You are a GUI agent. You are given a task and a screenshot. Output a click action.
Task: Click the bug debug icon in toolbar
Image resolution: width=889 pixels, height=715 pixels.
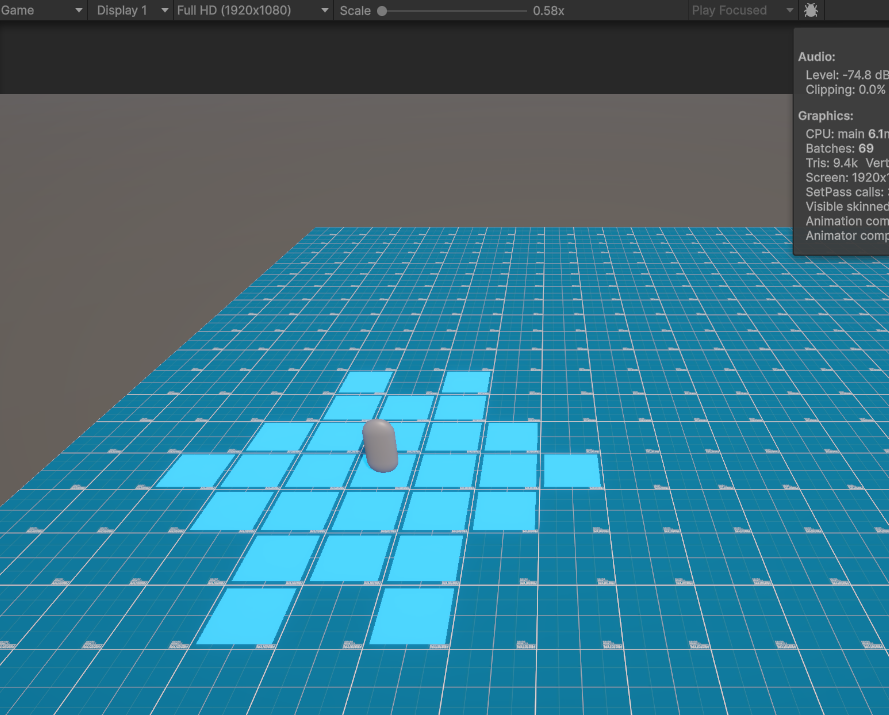pyautogui.click(x=811, y=10)
